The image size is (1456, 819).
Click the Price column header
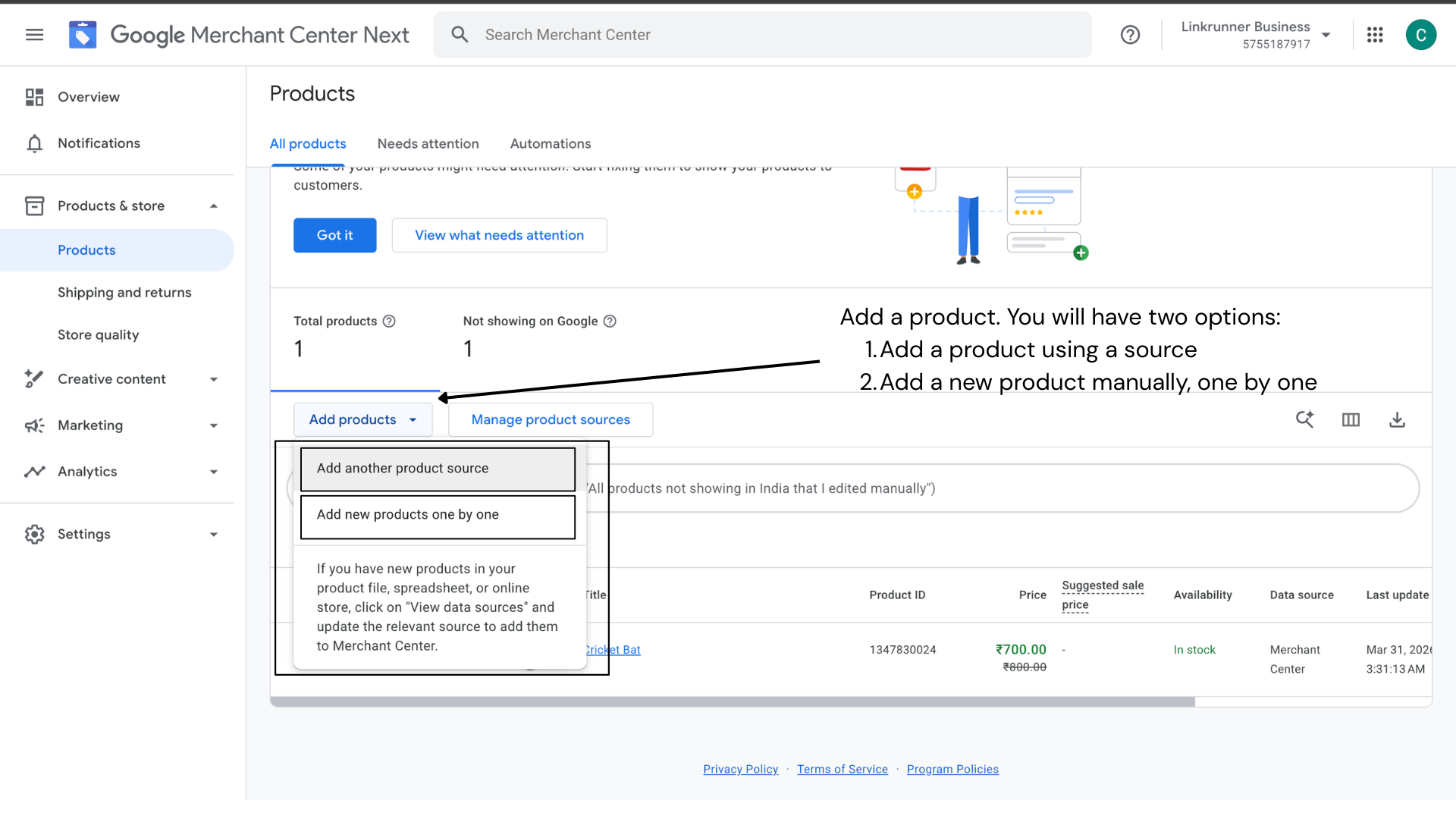click(1032, 595)
